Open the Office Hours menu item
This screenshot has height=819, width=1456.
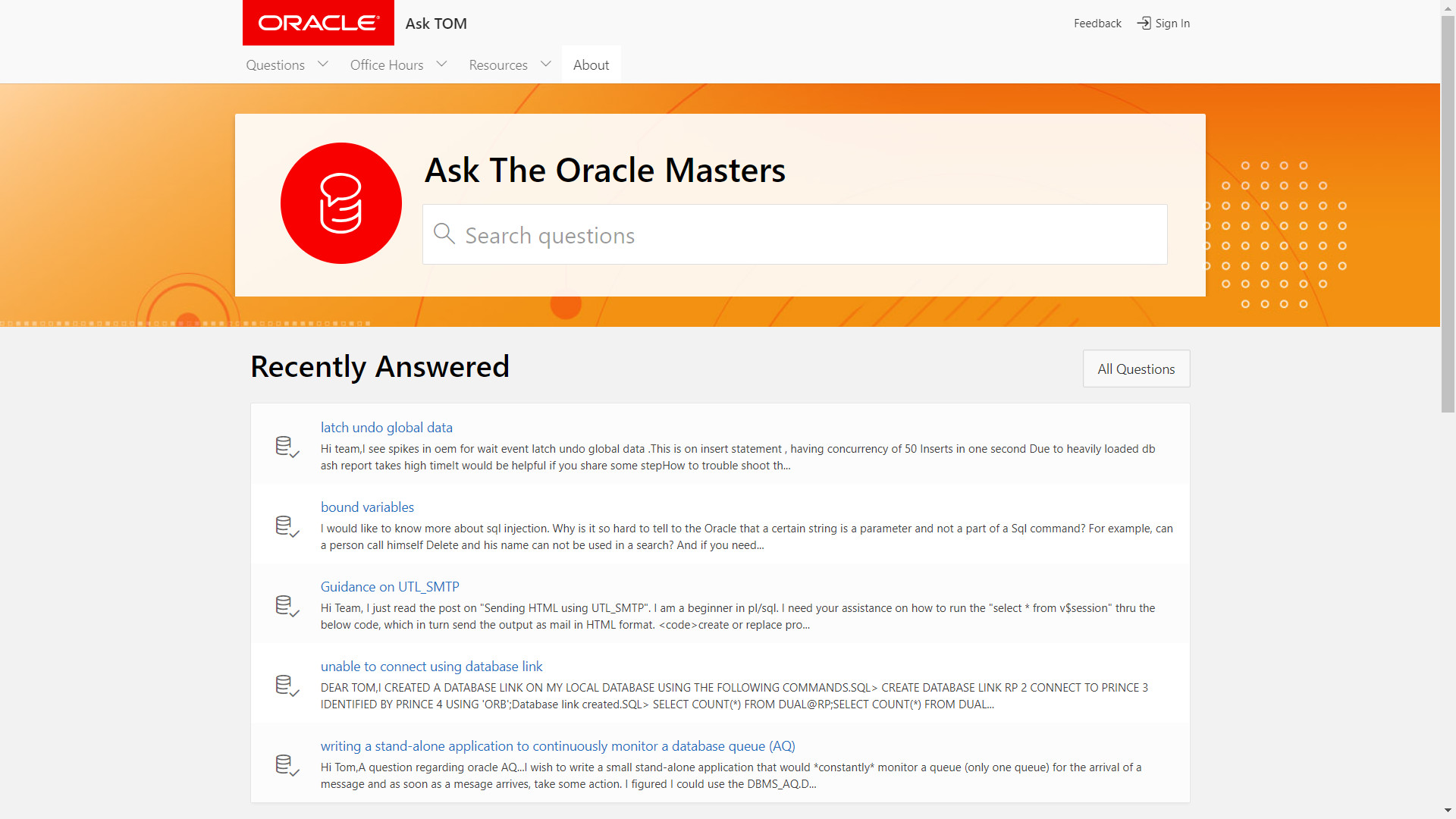(x=387, y=65)
